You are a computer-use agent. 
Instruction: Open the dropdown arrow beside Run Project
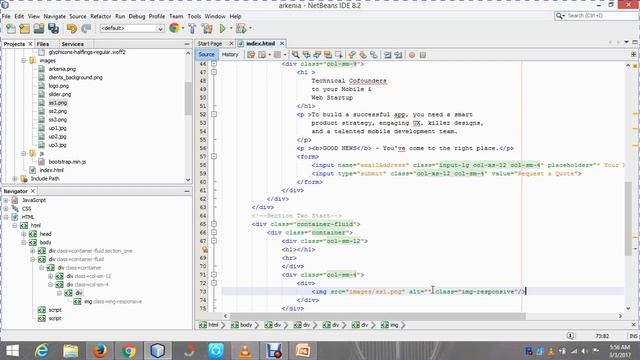(231, 28)
